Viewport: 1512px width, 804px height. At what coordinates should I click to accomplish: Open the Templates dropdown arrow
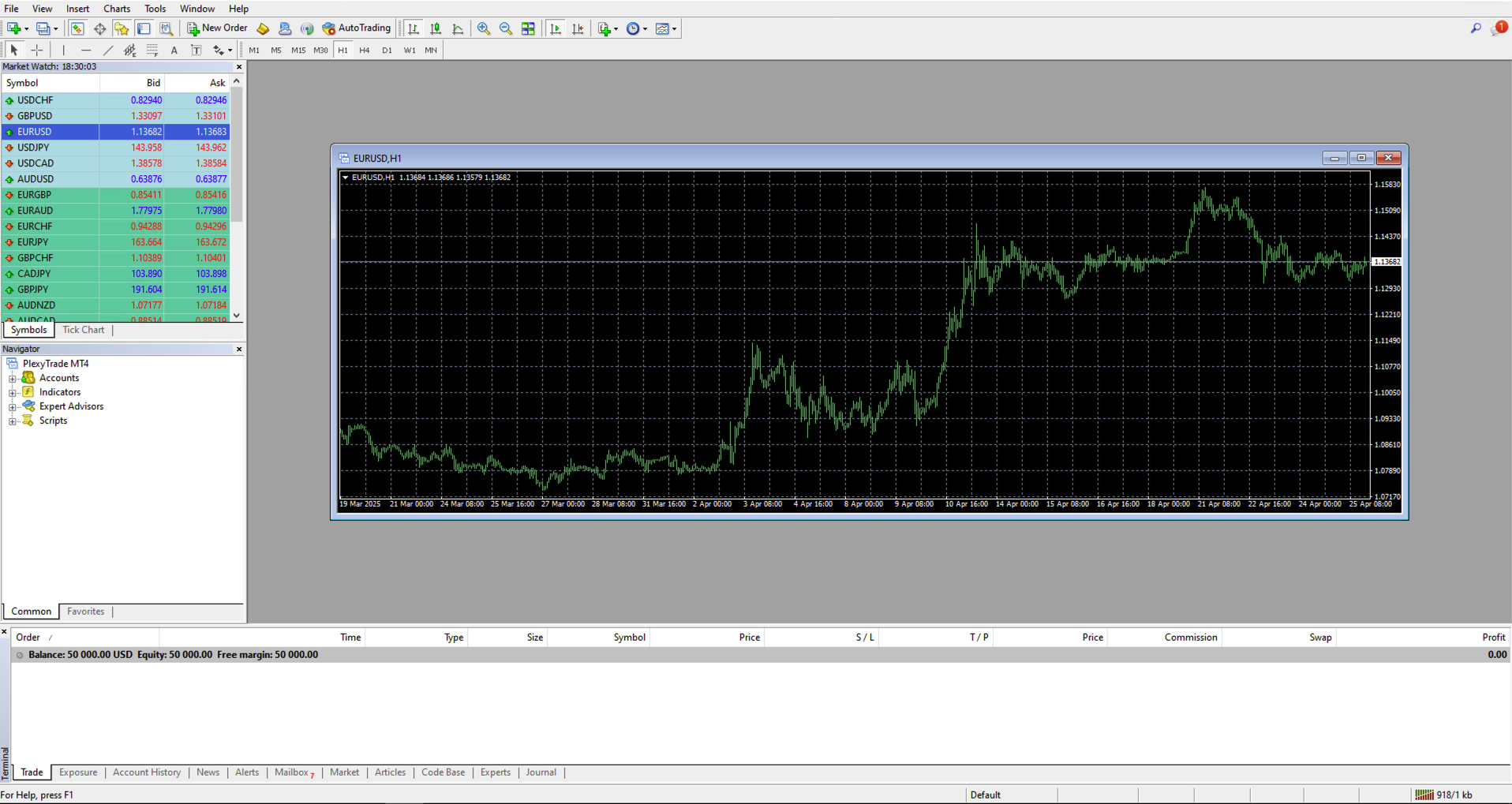click(674, 28)
